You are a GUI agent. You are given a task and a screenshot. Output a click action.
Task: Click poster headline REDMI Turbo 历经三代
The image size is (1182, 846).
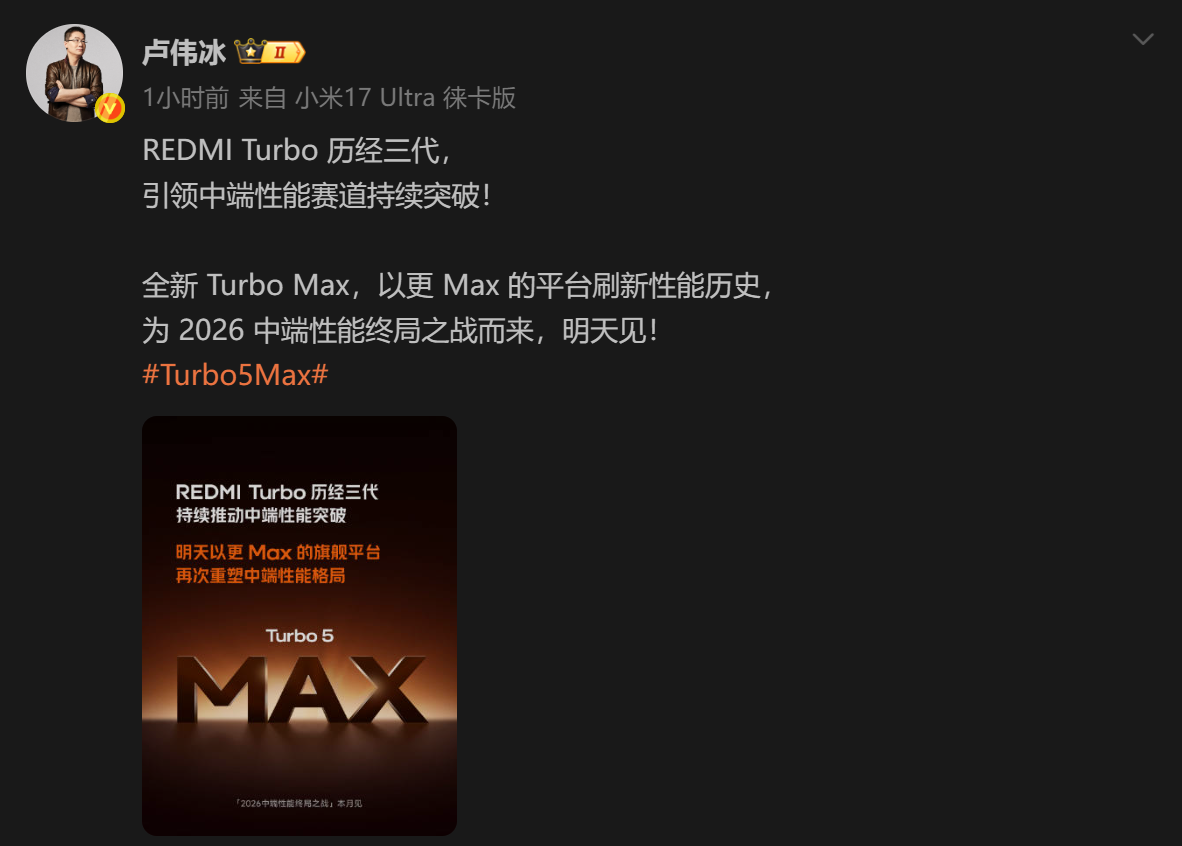point(277,492)
